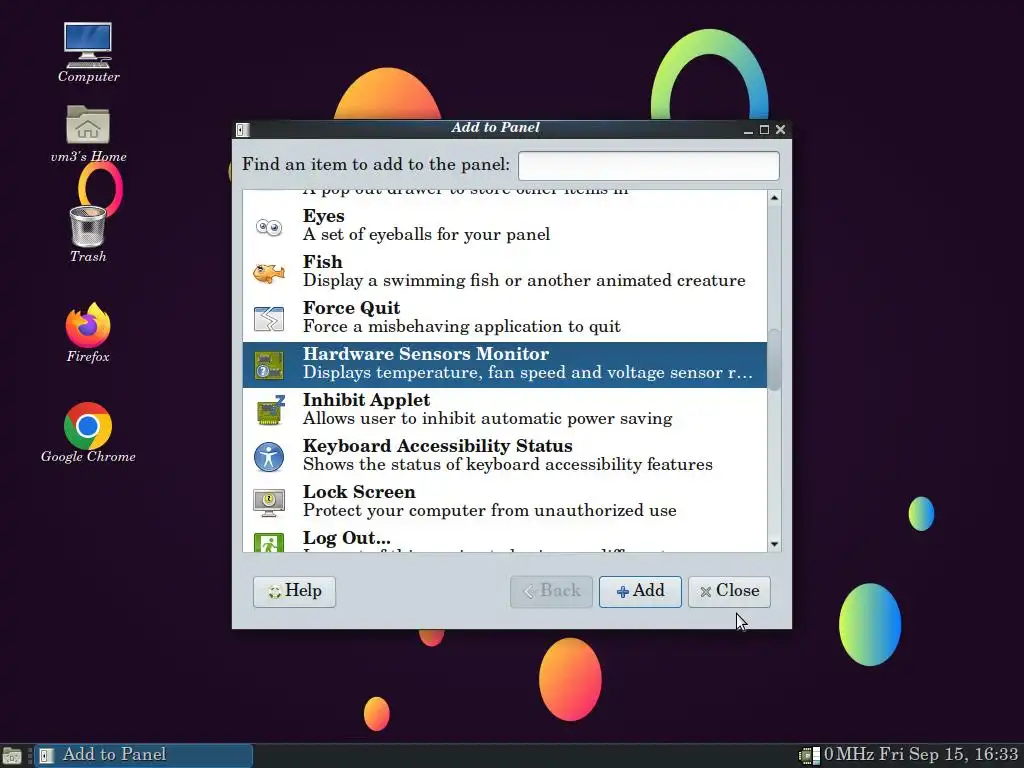Image resolution: width=1024 pixels, height=768 pixels.
Task: Click the Add button
Action: coord(640,592)
